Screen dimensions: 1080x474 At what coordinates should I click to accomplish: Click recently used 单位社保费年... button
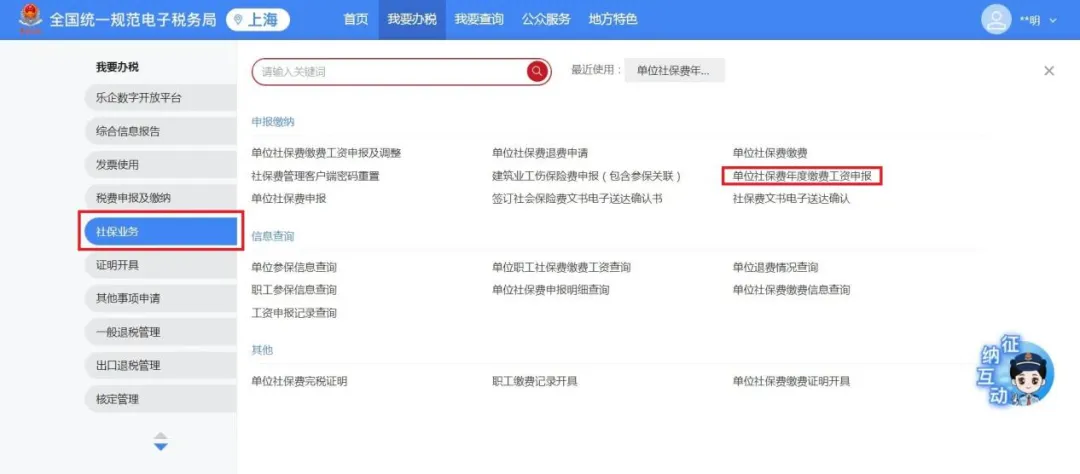[x=674, y=71]
